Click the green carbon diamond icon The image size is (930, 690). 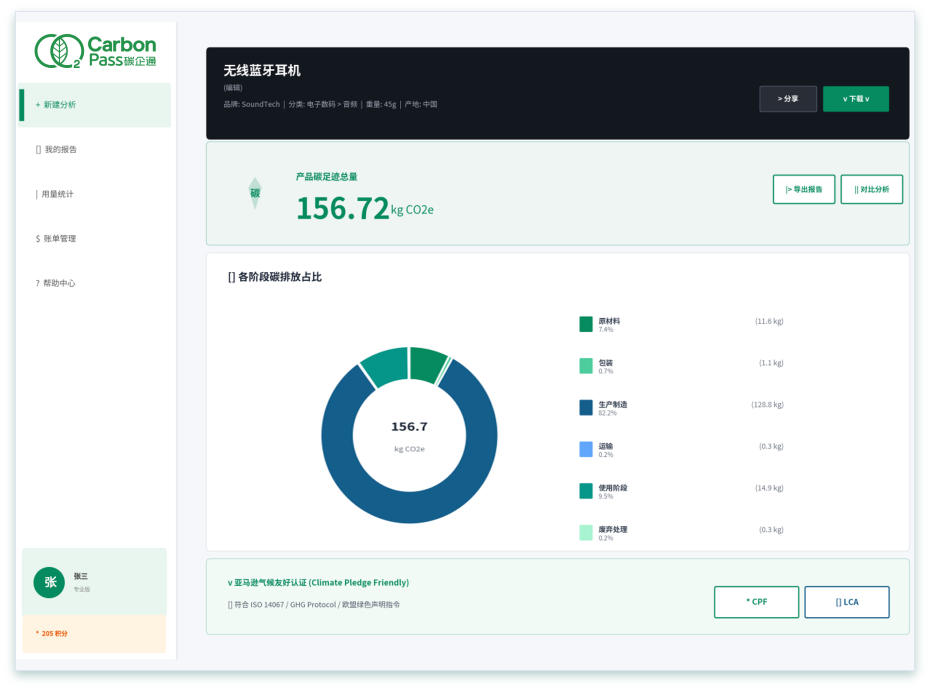click(255, 193)
